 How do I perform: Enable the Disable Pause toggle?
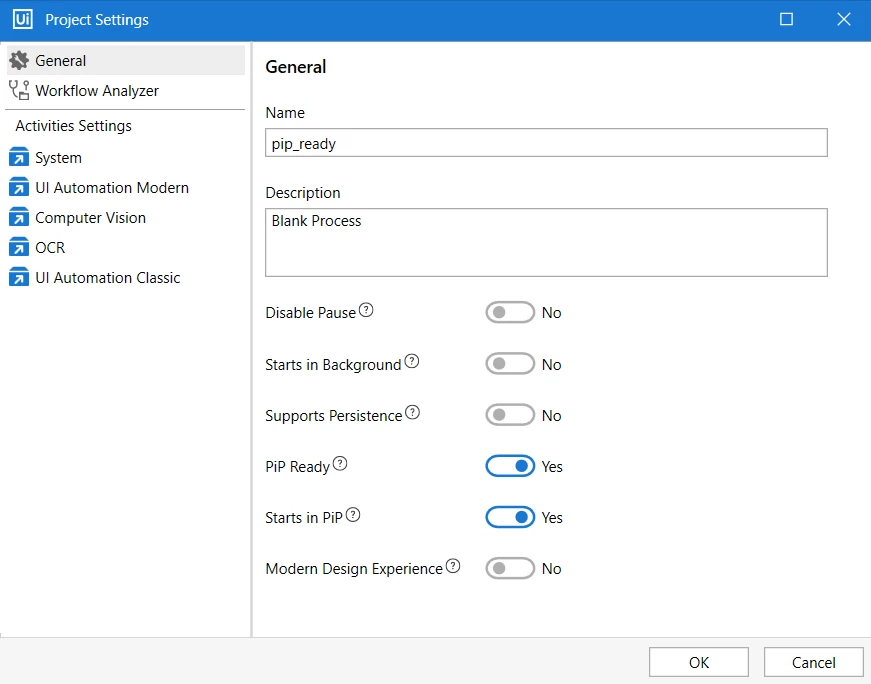[x=510, y=312]
